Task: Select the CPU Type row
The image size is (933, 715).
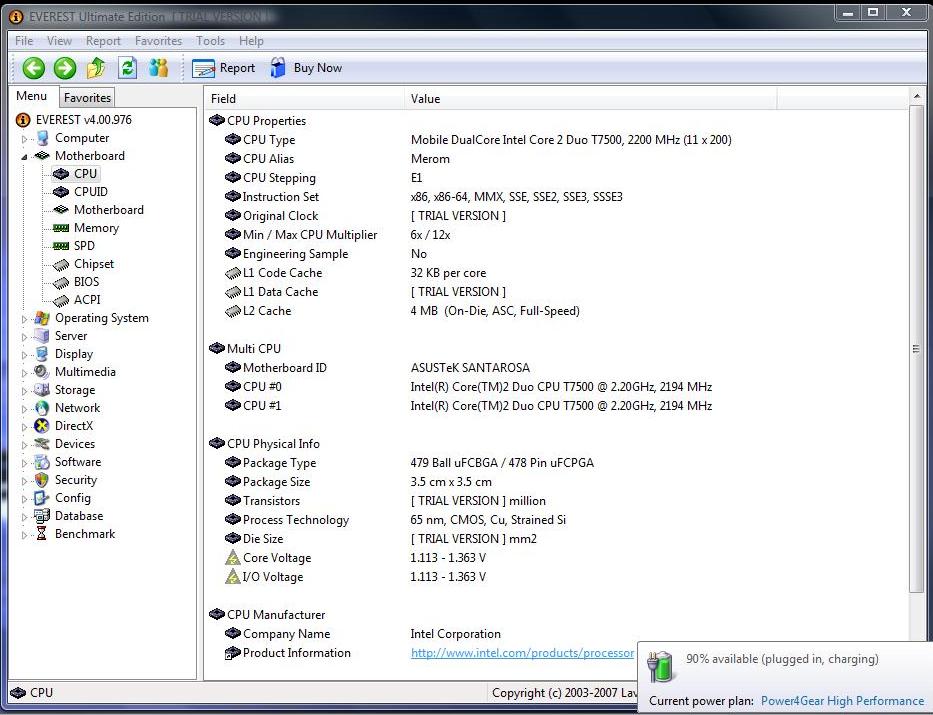Action: [478, 140]
